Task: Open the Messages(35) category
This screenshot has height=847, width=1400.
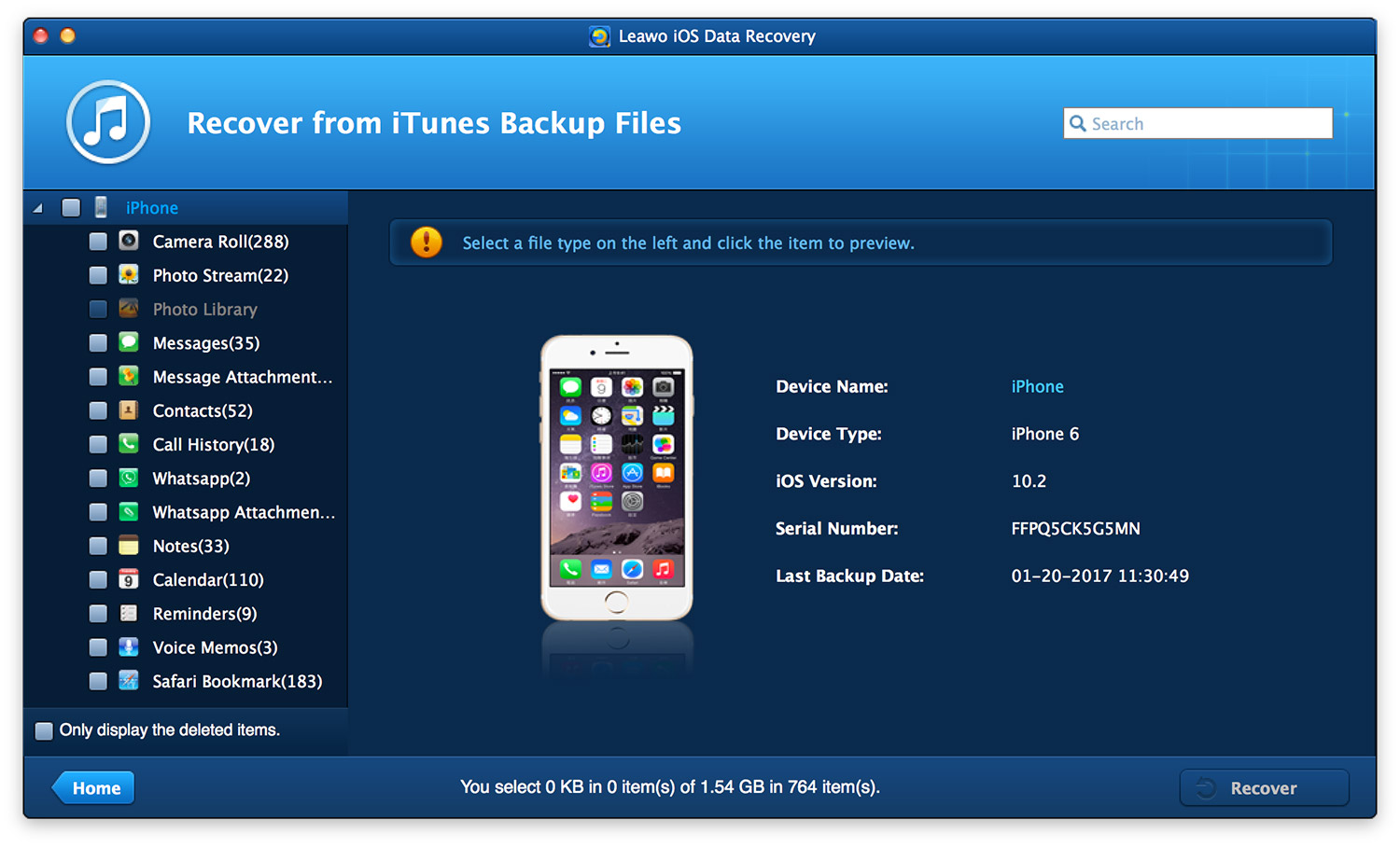Action: (x=206, y=343)
